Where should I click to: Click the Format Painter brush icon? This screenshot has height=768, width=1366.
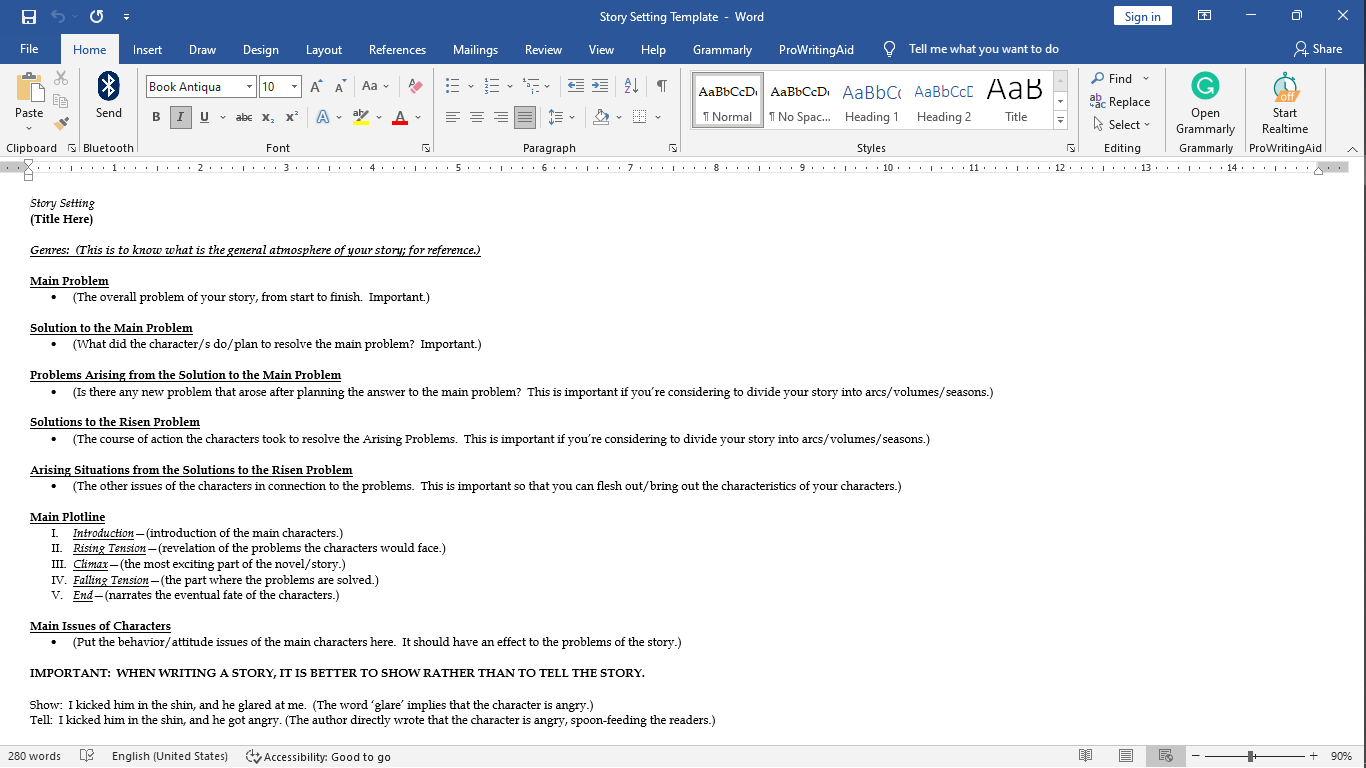(61, 124)
